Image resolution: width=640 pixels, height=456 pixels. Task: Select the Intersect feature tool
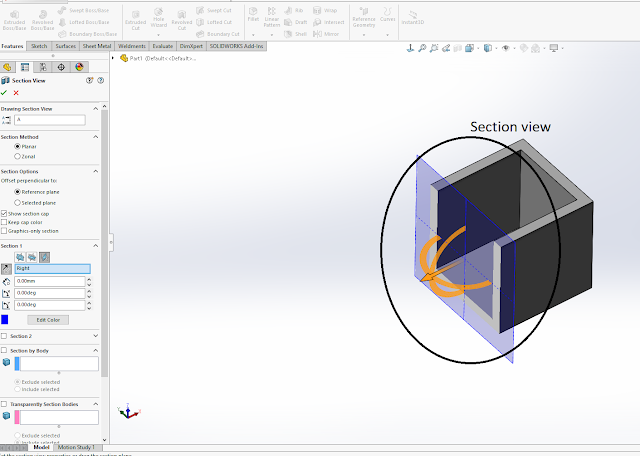click(329, 22)
